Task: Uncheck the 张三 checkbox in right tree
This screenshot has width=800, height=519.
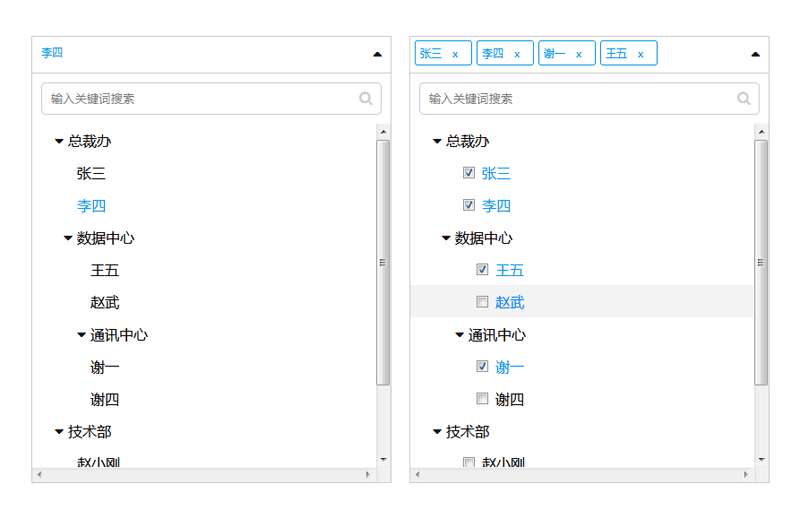Action: [469, 173]
